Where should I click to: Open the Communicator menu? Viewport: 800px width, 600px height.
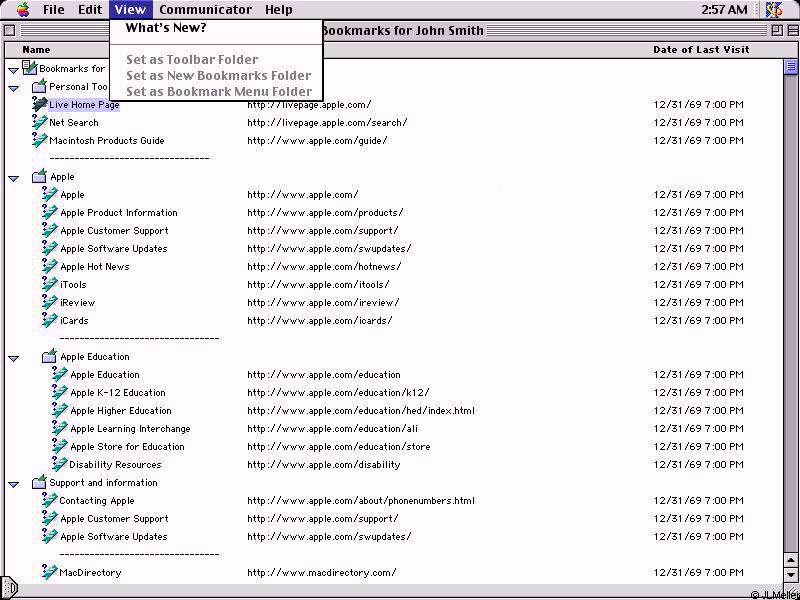(x=205, y=10)
